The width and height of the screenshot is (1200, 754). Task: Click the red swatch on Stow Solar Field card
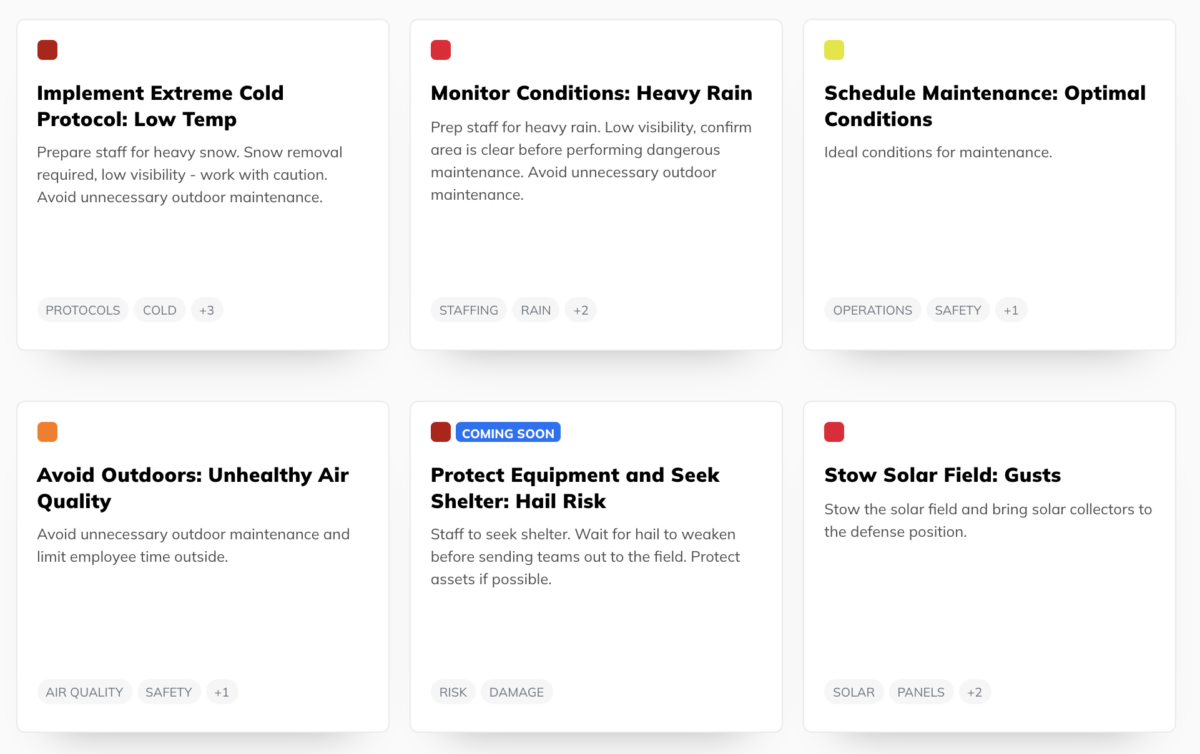click(834, 432)
